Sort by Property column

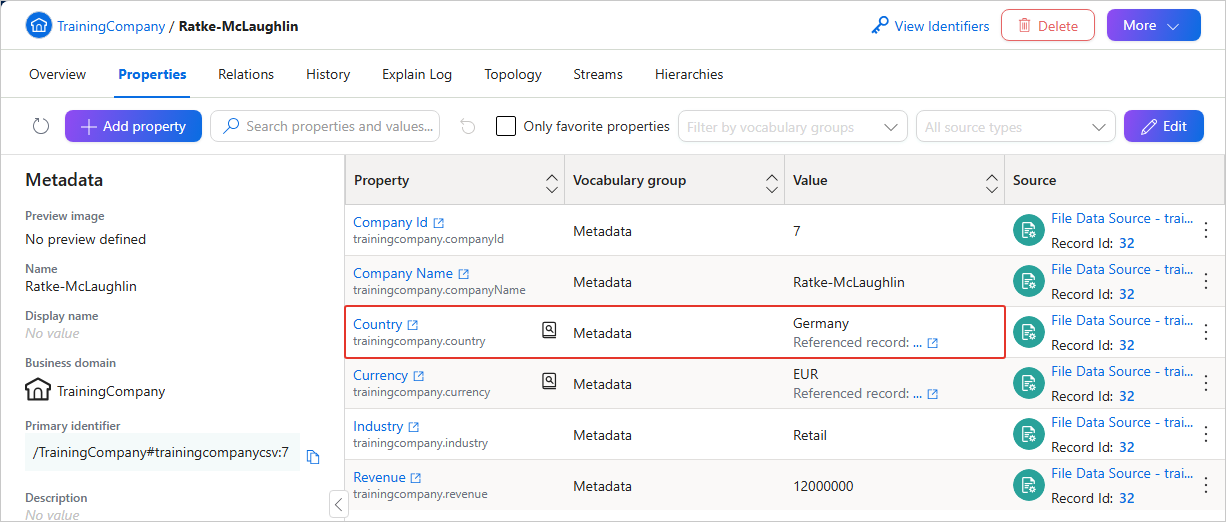(x=552, y=182)
